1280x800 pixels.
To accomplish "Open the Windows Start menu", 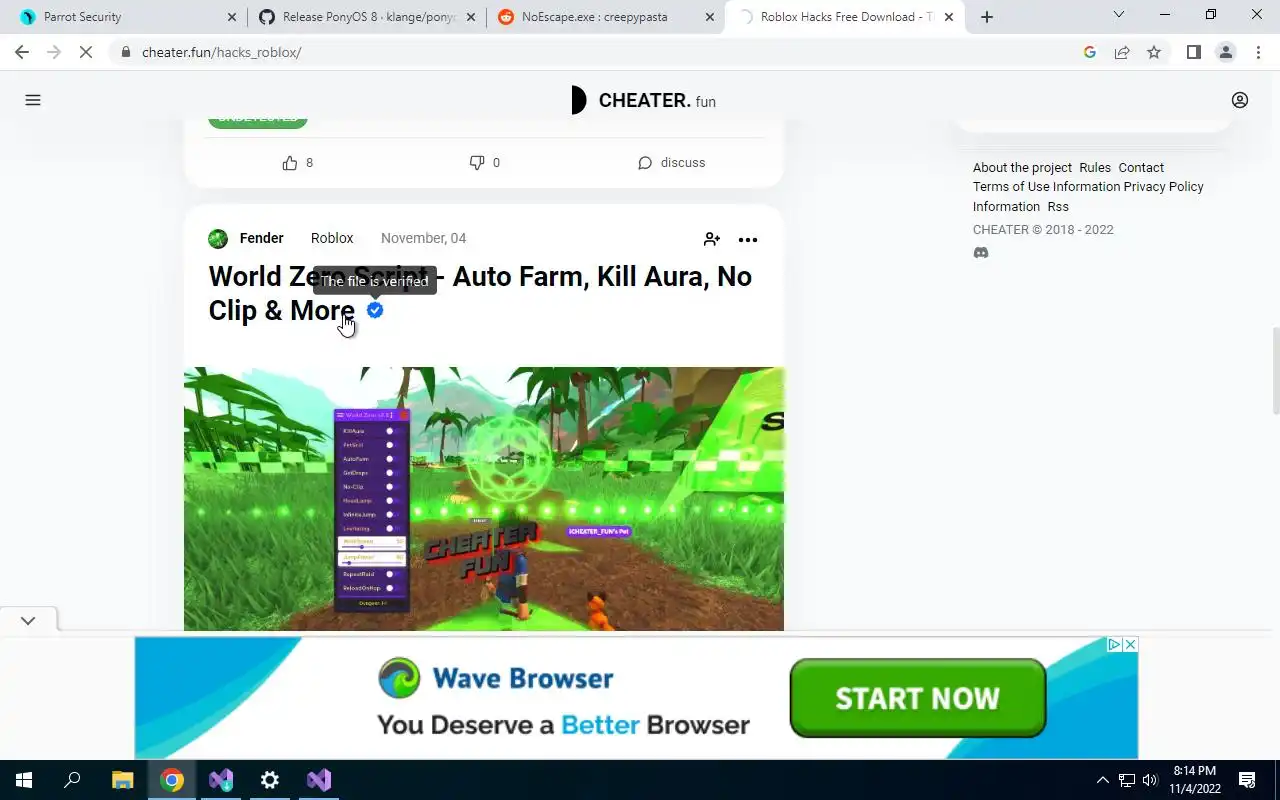I will tap(24, 780).
